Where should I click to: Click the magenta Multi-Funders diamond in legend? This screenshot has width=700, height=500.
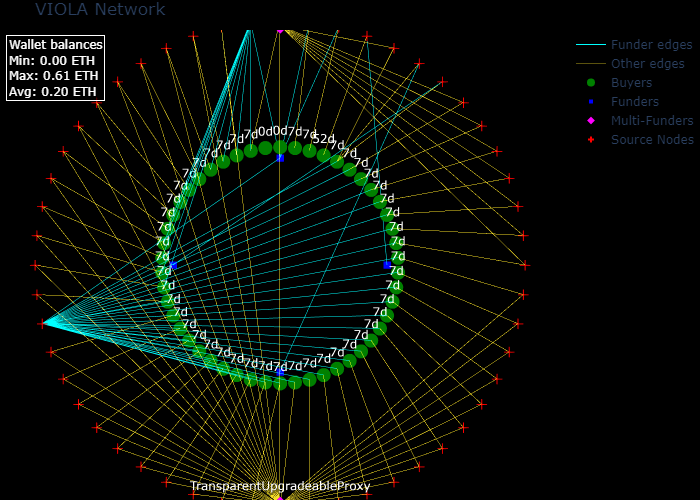tap(591, 121)
